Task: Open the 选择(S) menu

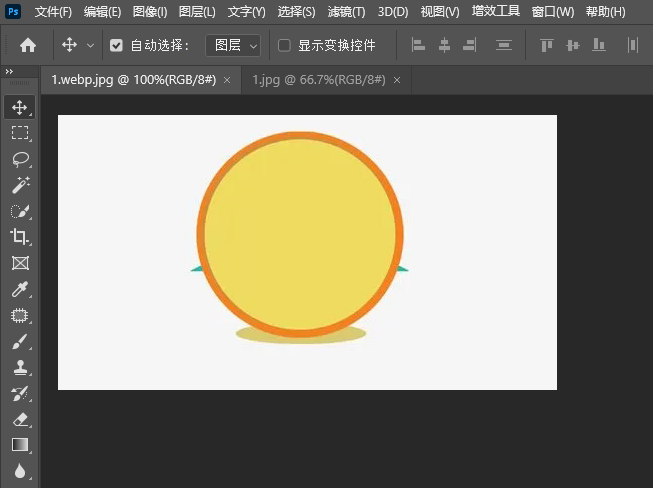Action: 297,12
